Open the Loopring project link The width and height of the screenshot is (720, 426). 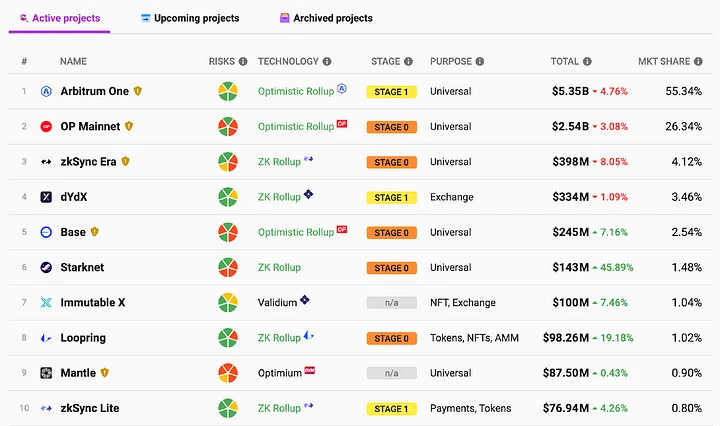pos(83,338)
